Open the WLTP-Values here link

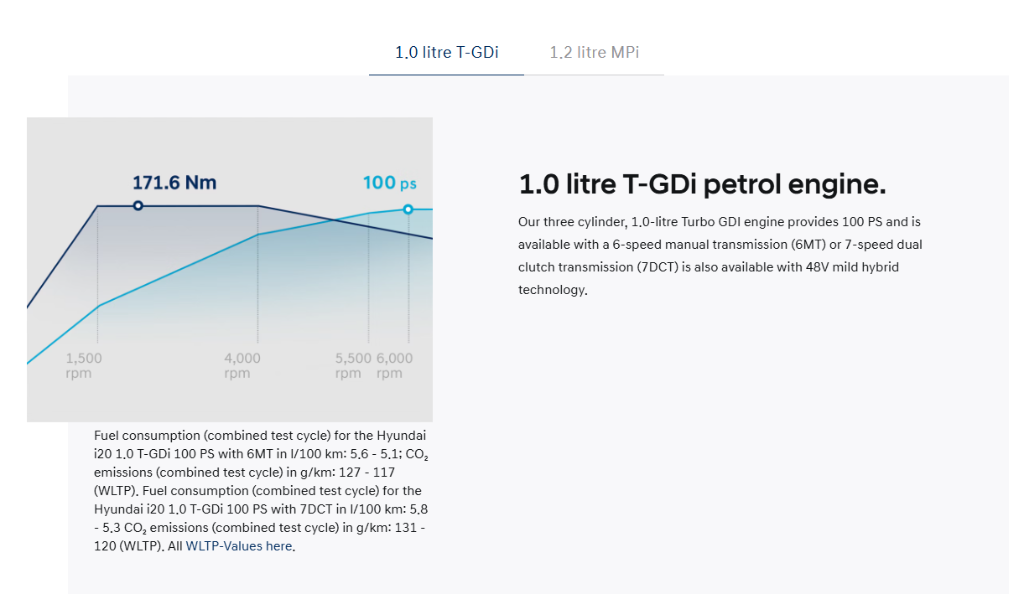[x=239, y=546]
